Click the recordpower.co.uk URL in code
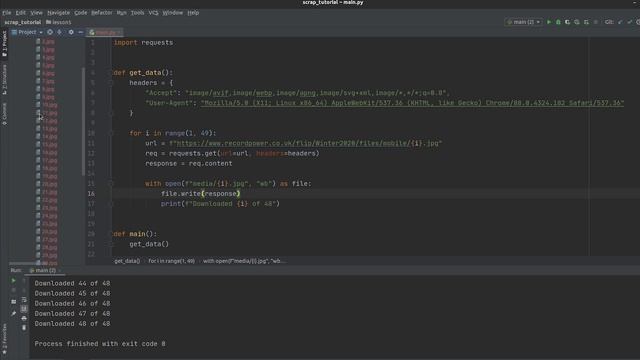Screen dimensions: 640x360 coord(293,143)
